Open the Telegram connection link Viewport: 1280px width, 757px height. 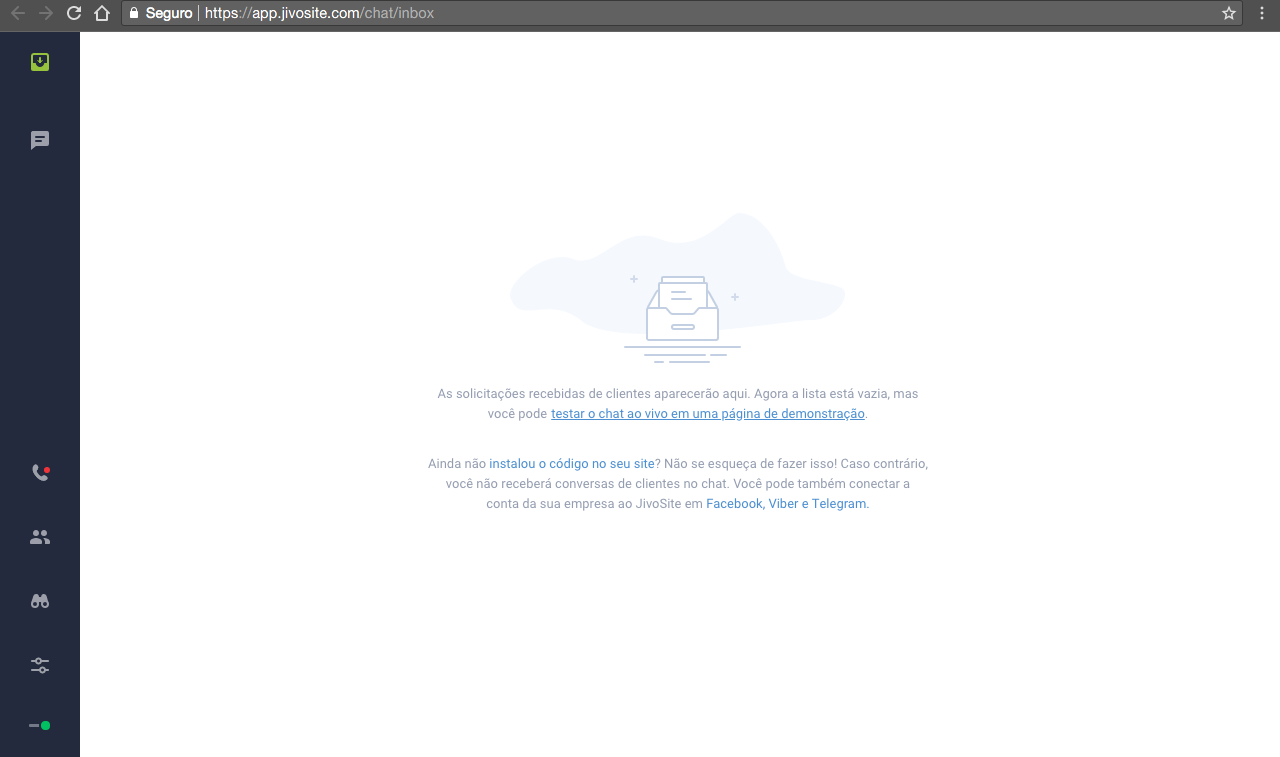coord(838,503)
